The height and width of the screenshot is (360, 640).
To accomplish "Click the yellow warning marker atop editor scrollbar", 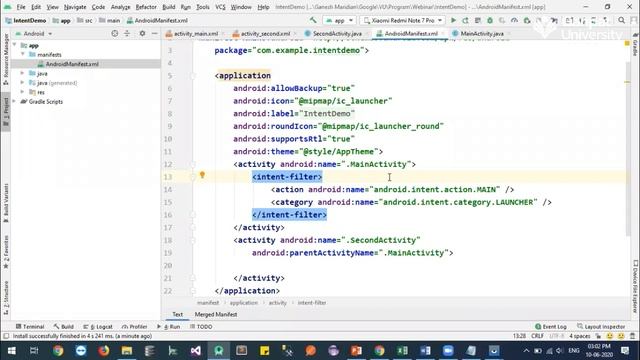I will tap(627, 43).
